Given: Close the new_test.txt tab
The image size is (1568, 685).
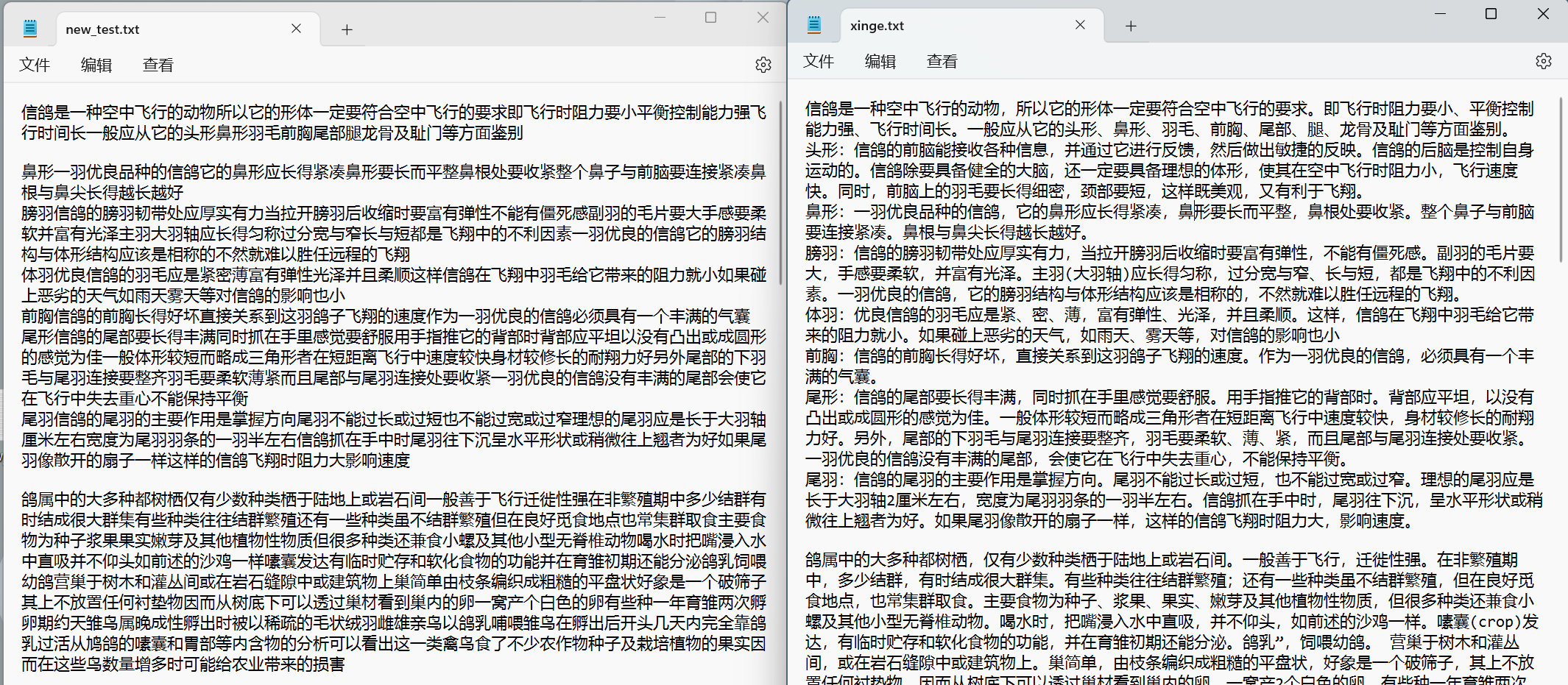Looking at the screenshot, I should coord(296,29).
